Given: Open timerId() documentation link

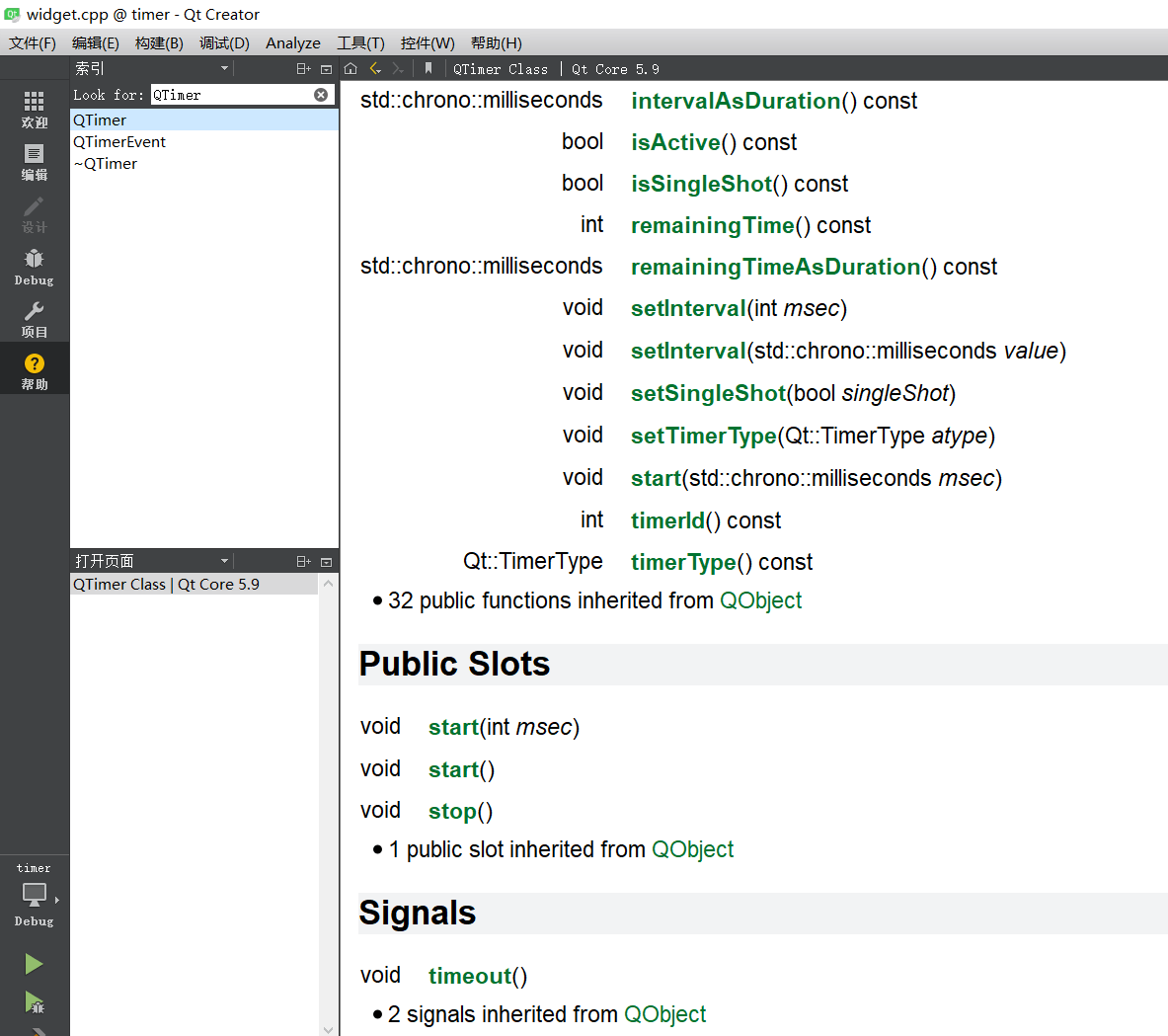Looking at the screenshot, I should (667, 520).
